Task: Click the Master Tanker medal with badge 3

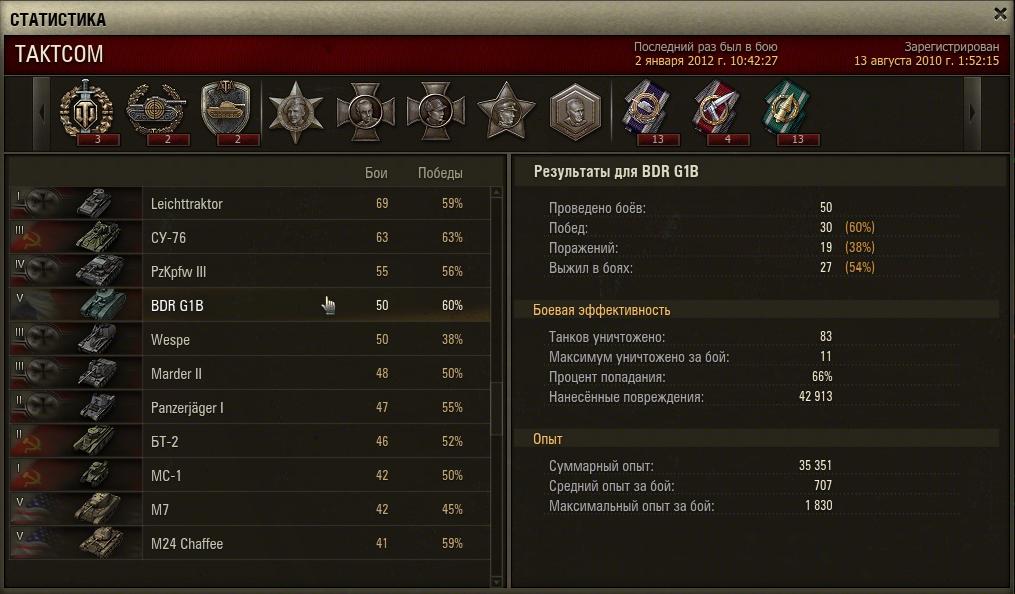Action: click(87, 111)
